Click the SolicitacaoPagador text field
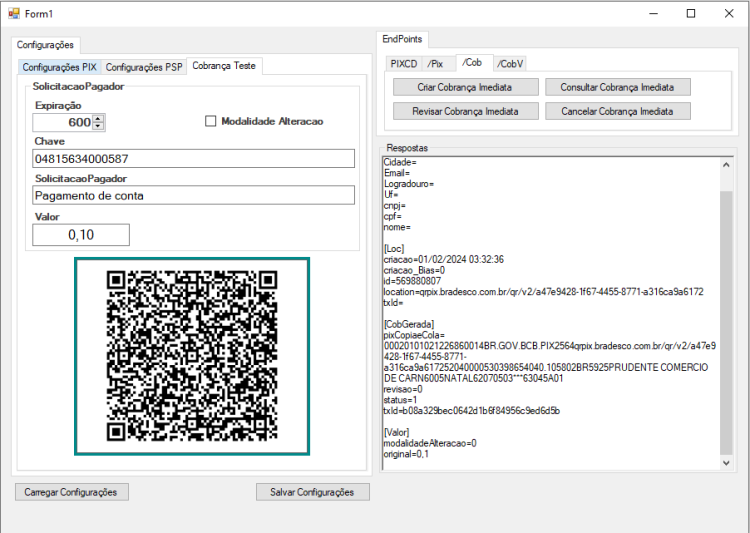The image size is (750, 533). (x=194, y=195)
